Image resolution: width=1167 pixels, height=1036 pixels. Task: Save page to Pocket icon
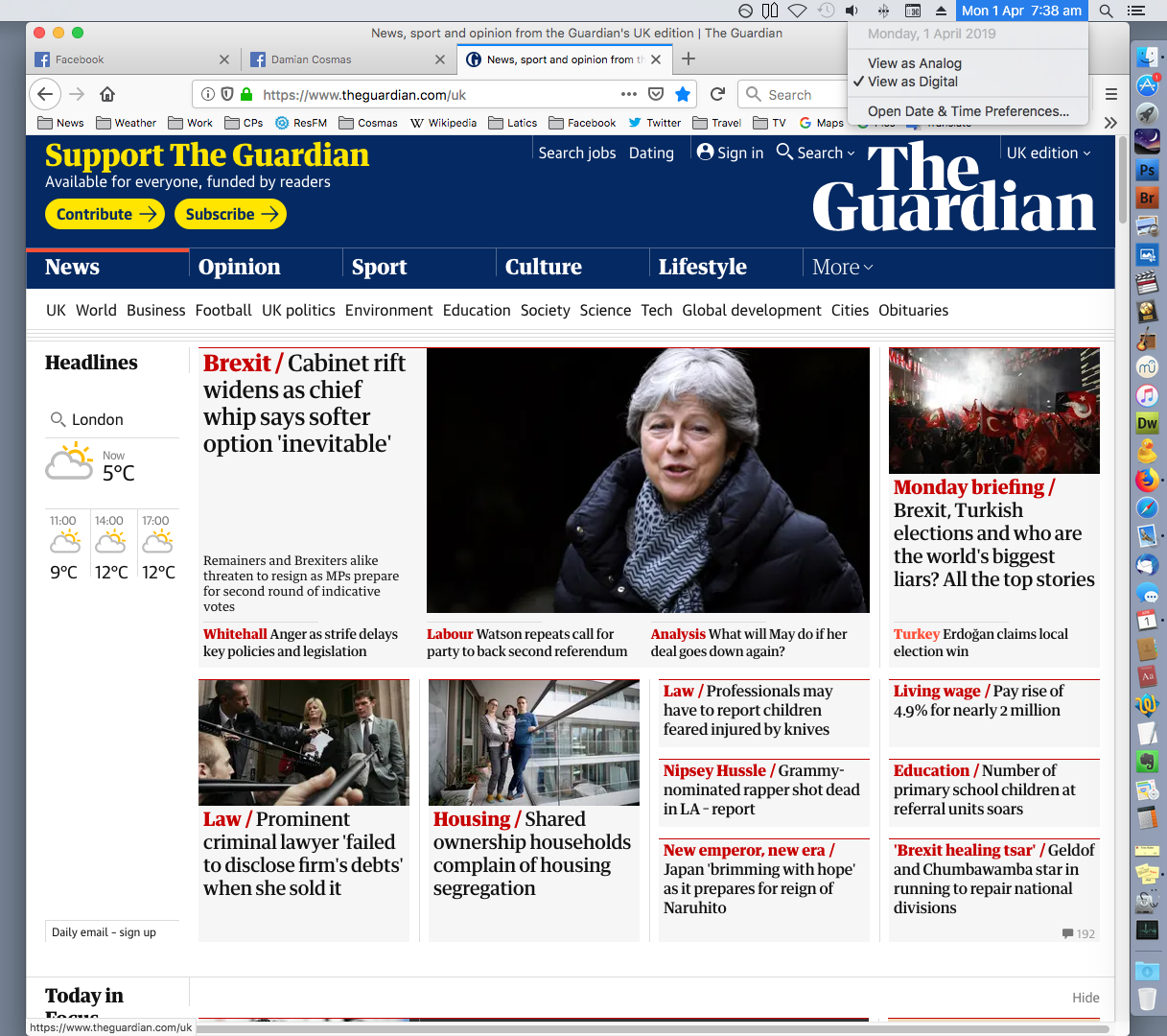[656, 94]
